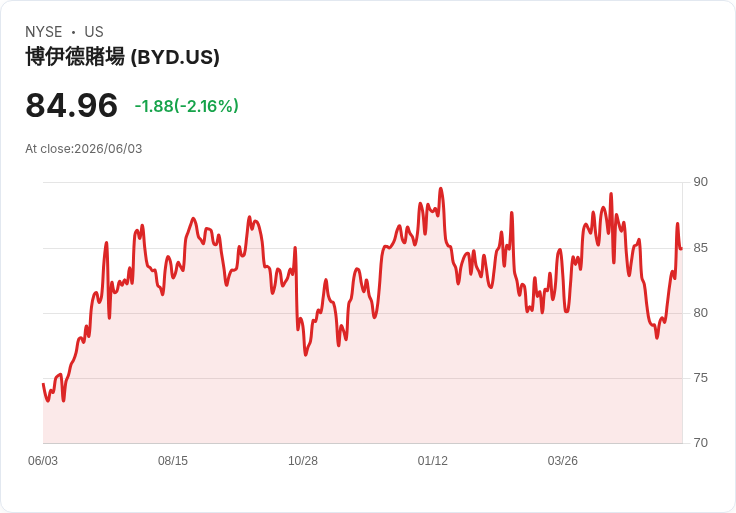736x513 pixels.
Task: Select the 10/28 date on x-axis
Action: pos(303,461)
